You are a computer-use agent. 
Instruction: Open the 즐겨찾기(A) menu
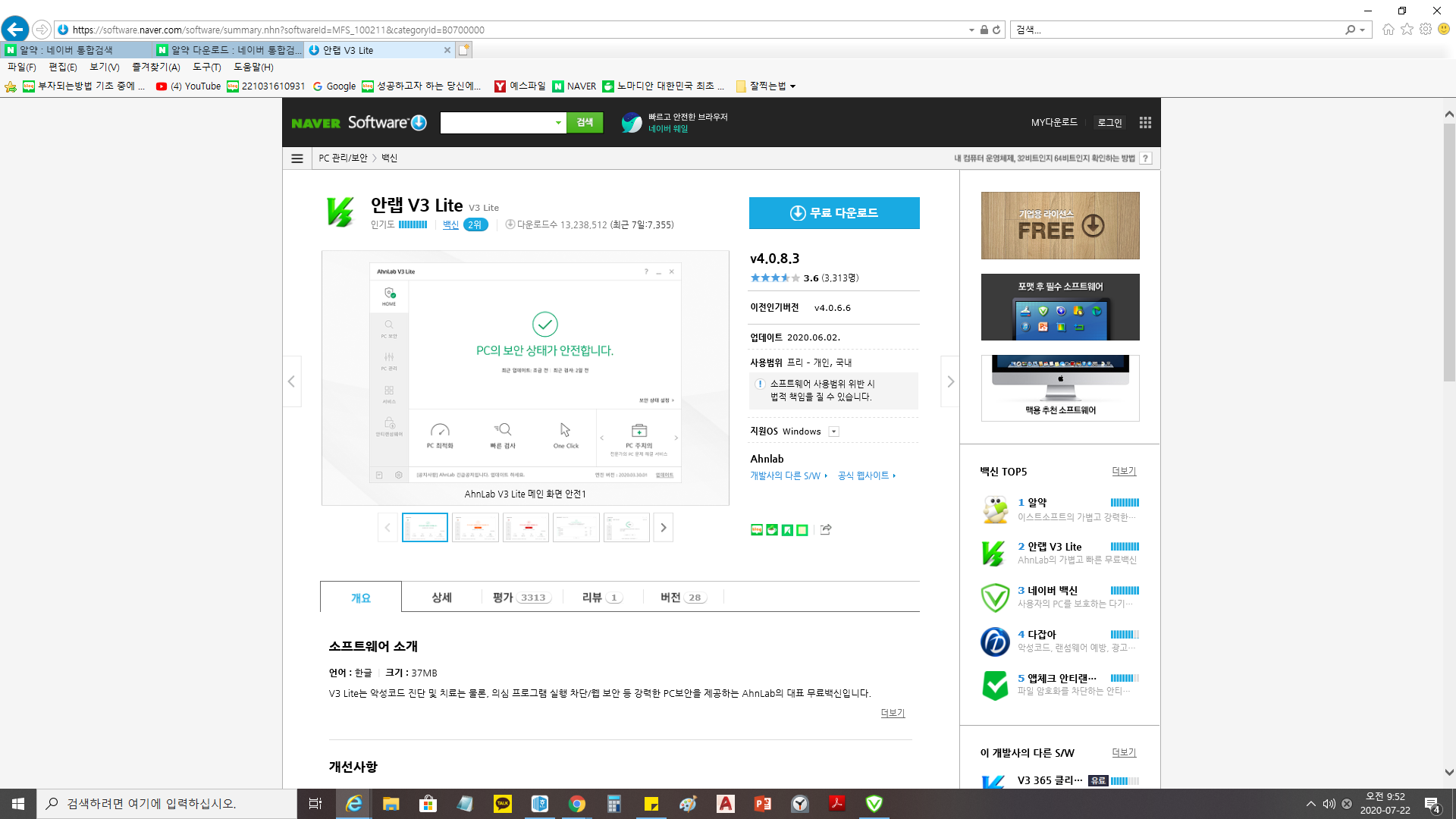click(x=156, y=67)
